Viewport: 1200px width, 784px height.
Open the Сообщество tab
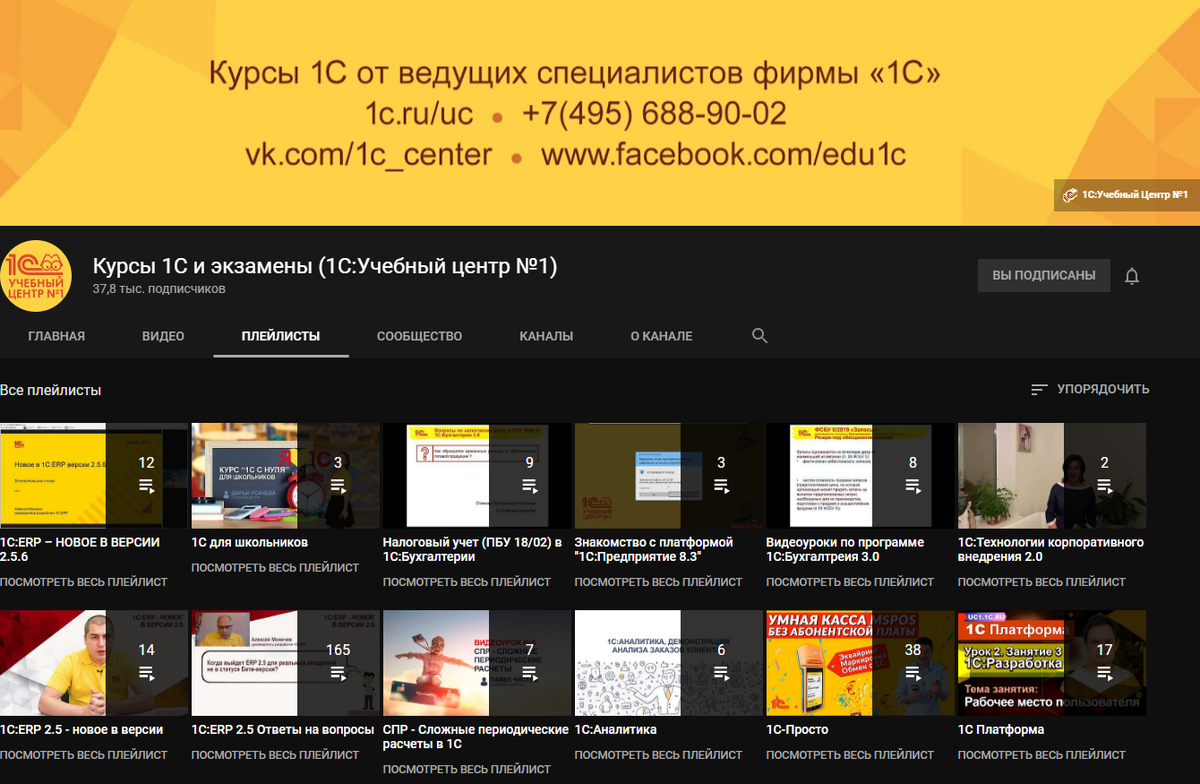[419, 336]
